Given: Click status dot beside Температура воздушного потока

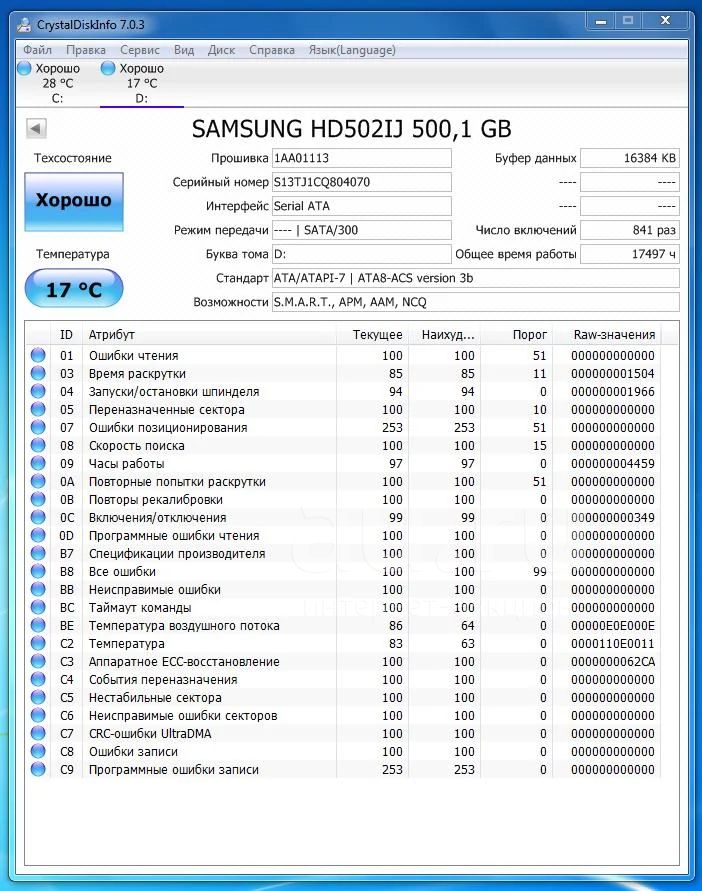Looking at the screenshot, I should [x=38, y=625].
